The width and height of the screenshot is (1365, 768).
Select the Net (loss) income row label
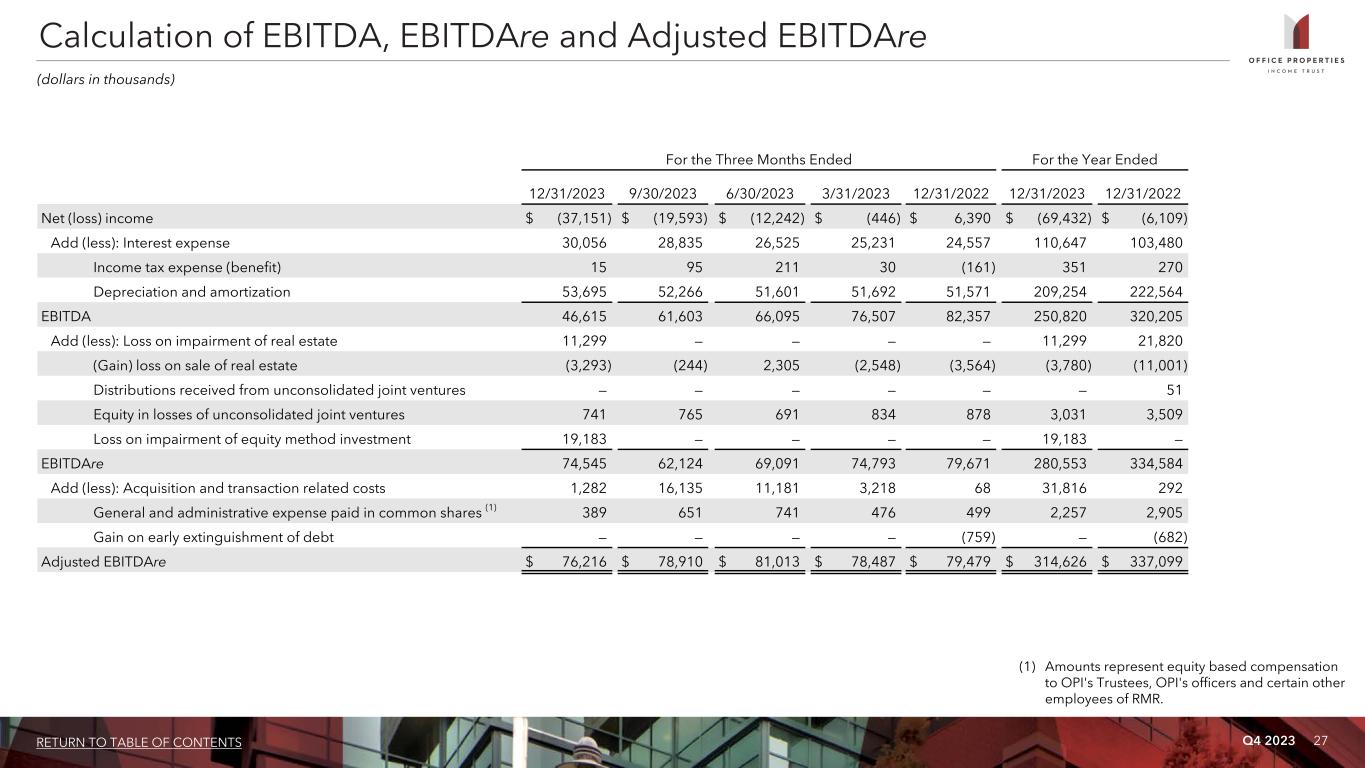coord(97,218)
